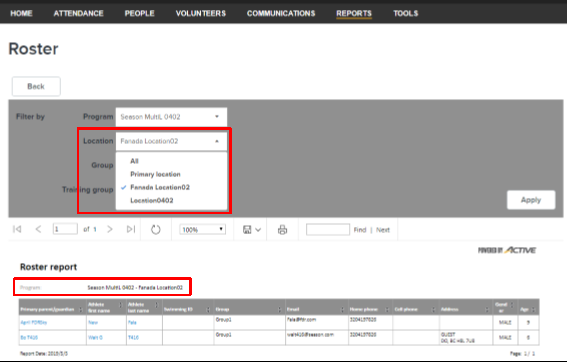Sort by Cell phone column
The width and height of the screenshot is (567, 364).
(433, 309)
